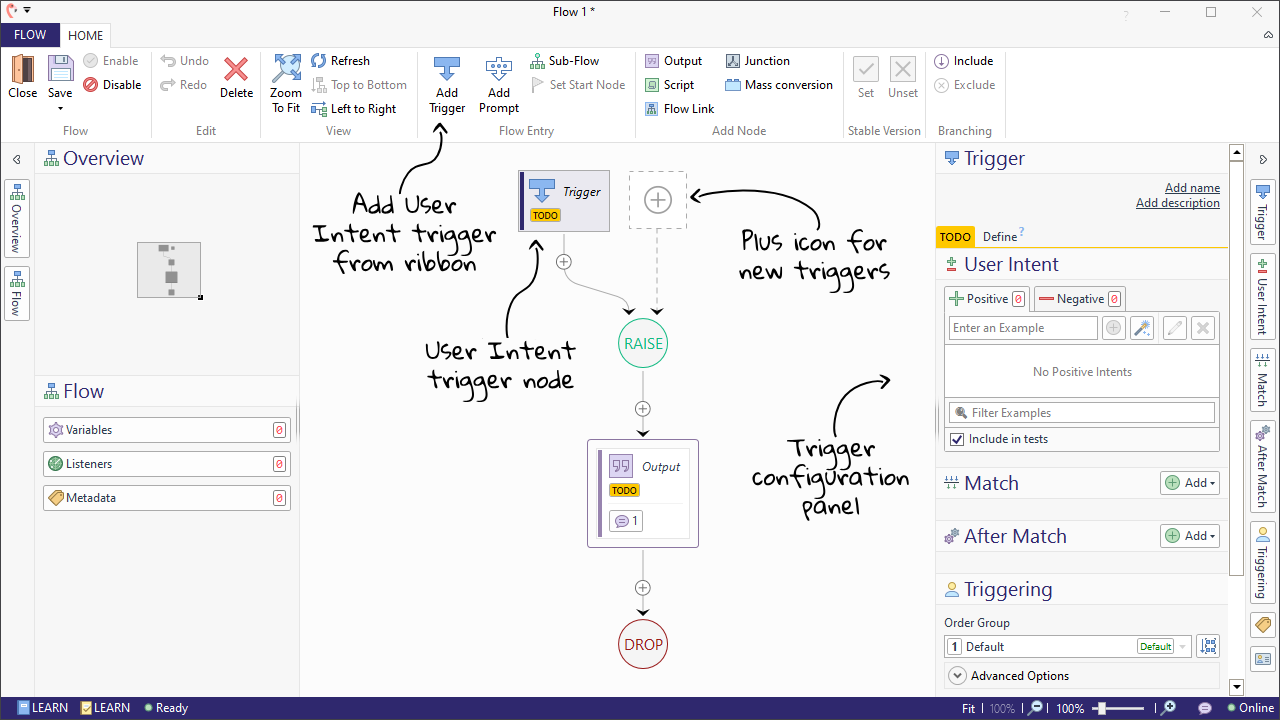Toggle the Include in tests checkbox
The width and height of the screenshot is (1280, 720).
(x=957, y=439)
